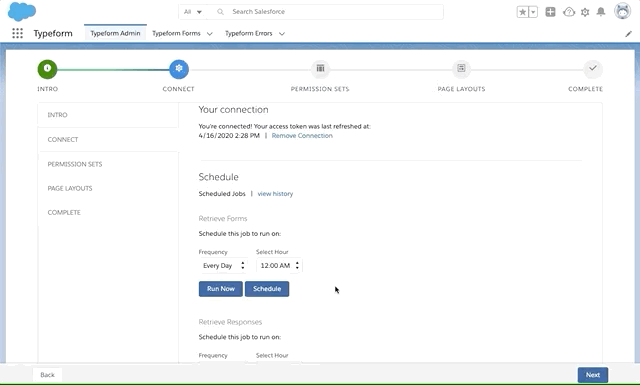Click the search magnifier icon
This screenshot has height=385, width=640.
point(220,12)
